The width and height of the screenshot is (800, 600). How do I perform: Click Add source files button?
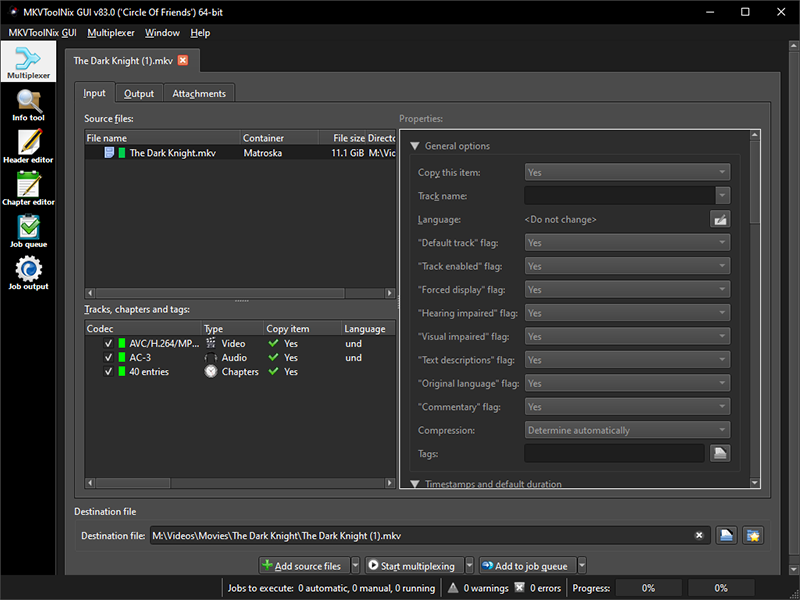(303, 566)
